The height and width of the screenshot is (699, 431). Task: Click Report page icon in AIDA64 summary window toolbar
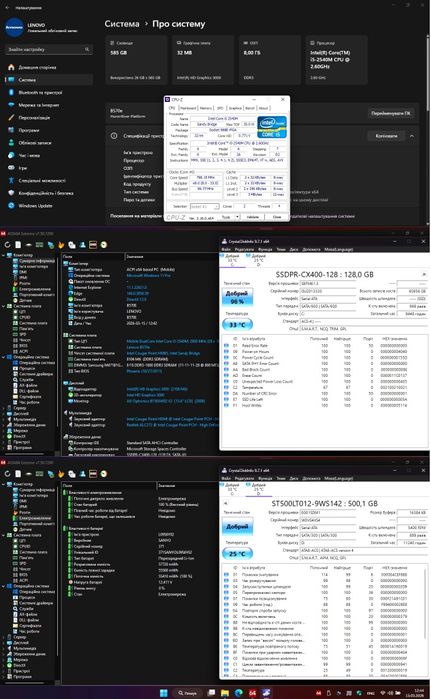tap(18, 245)
